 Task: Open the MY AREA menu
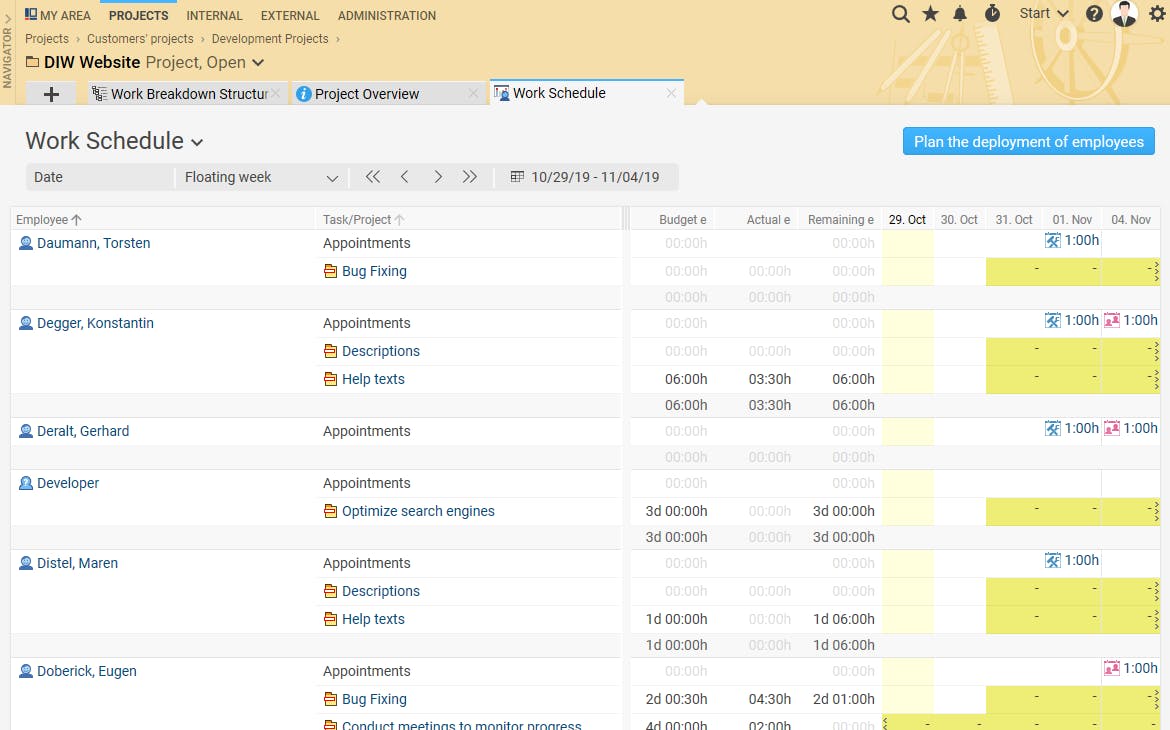pos(57,15)
